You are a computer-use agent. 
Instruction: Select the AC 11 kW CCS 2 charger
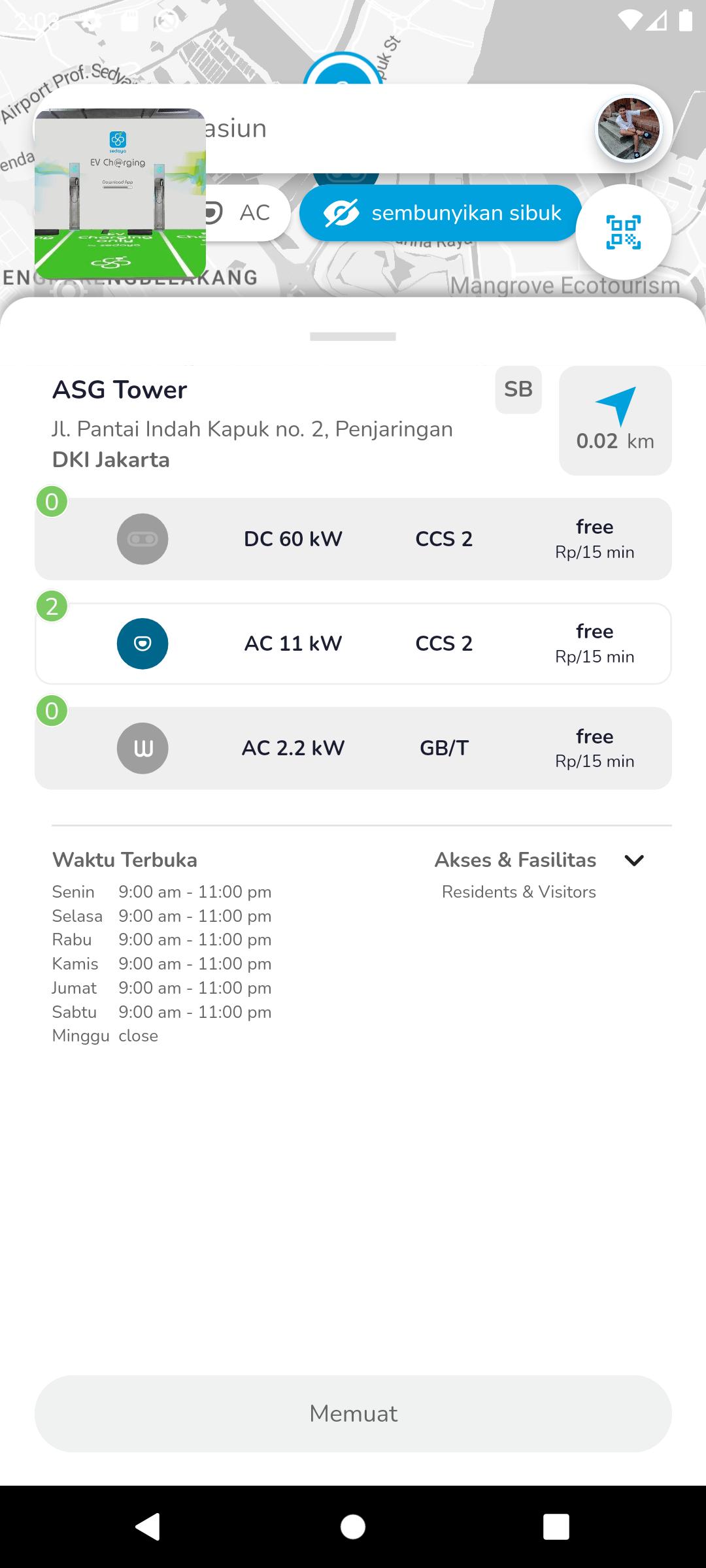pos(392,644)
